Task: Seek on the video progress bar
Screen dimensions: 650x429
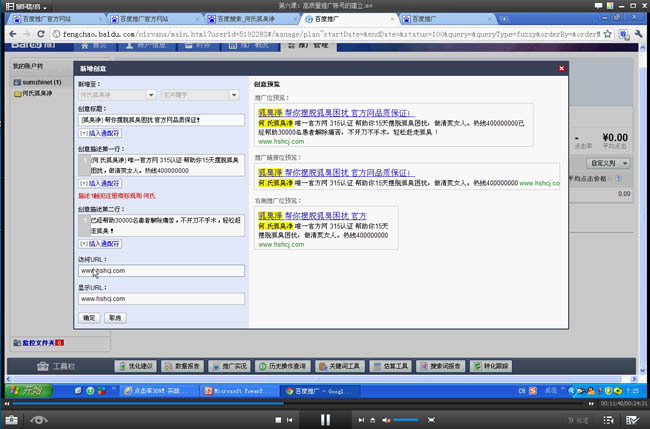Action: [298, 403]
